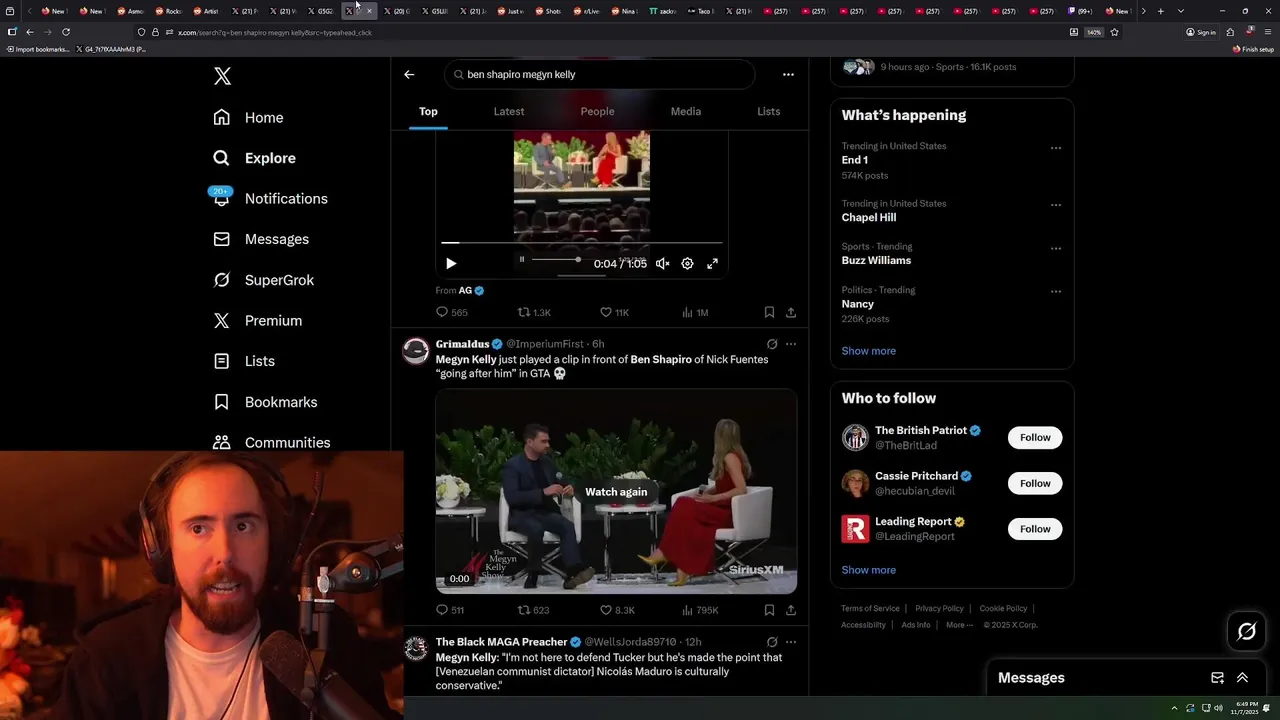Open options for End 1 trend
This screenshot has width=1280, height=720.
(1055, 148)
